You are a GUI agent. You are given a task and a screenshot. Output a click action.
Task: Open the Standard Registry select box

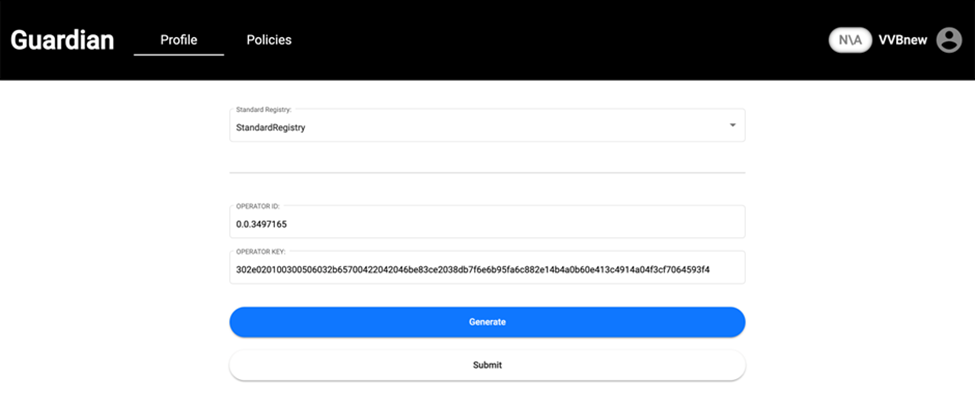pos(487,126)
